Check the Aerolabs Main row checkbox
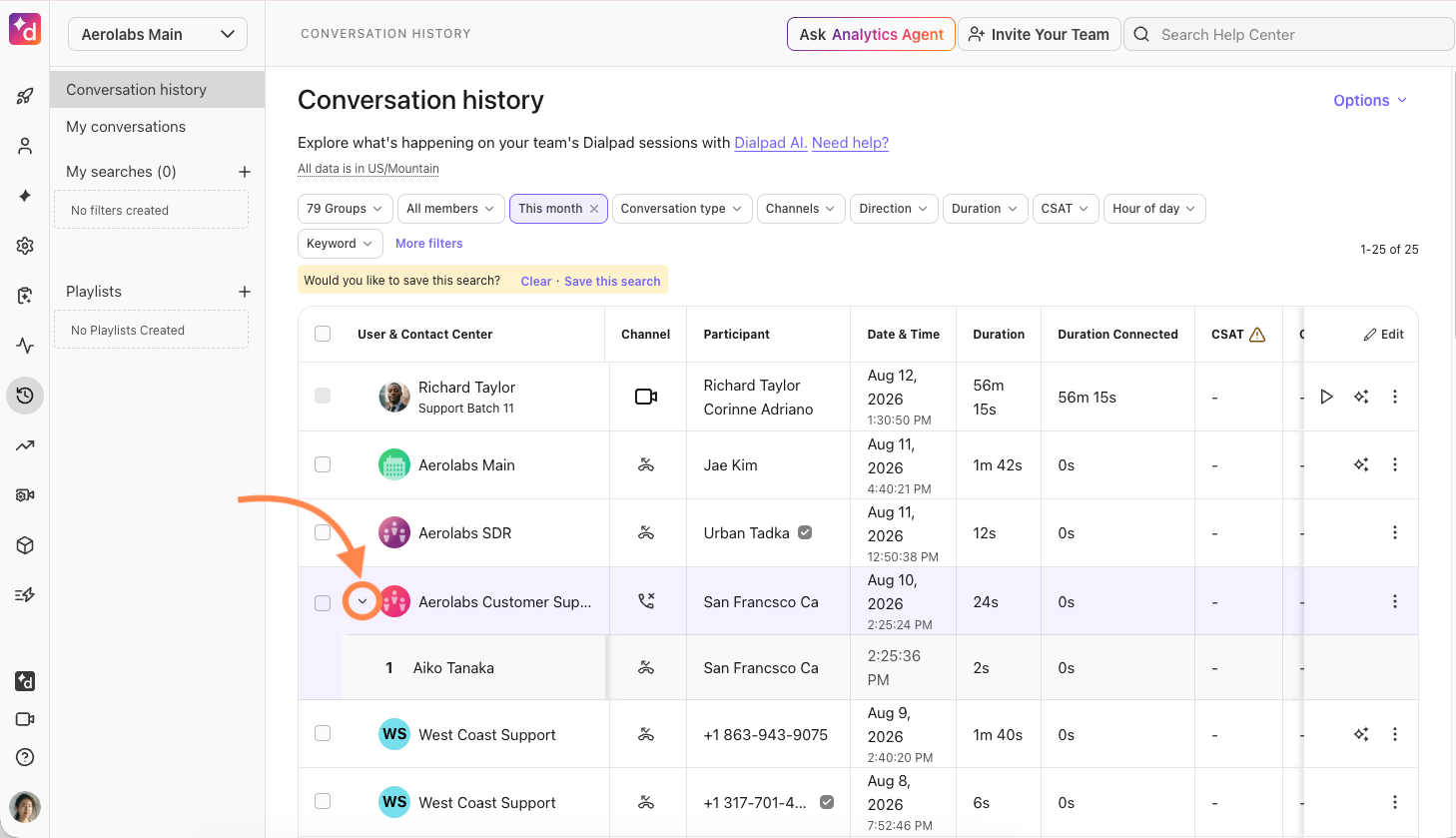The height and width of the screenshot is (838, 1456). 323,464
